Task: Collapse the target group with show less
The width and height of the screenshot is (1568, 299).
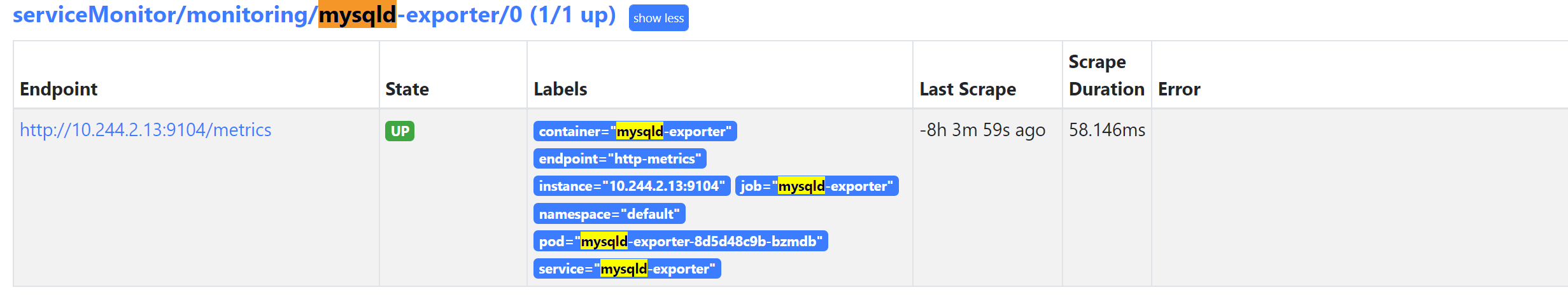Action: point(658,18)
